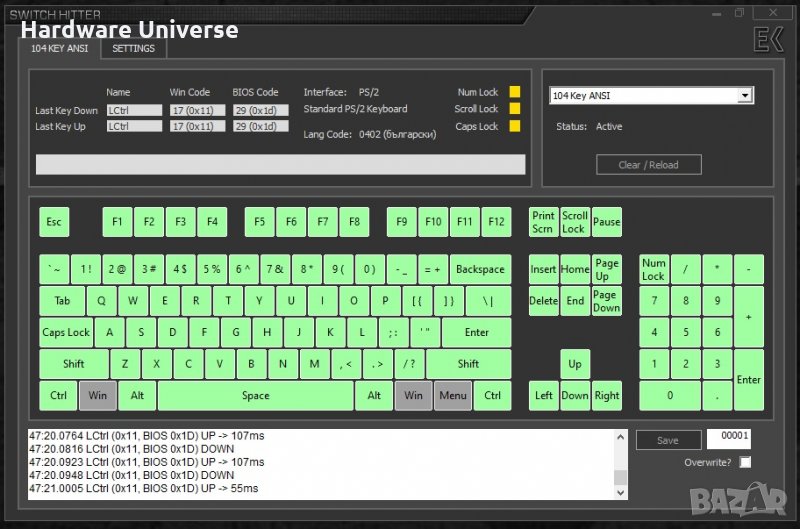Click the Num Lock yellow indicator
The image size is (800, 529).
click(515, 92)
